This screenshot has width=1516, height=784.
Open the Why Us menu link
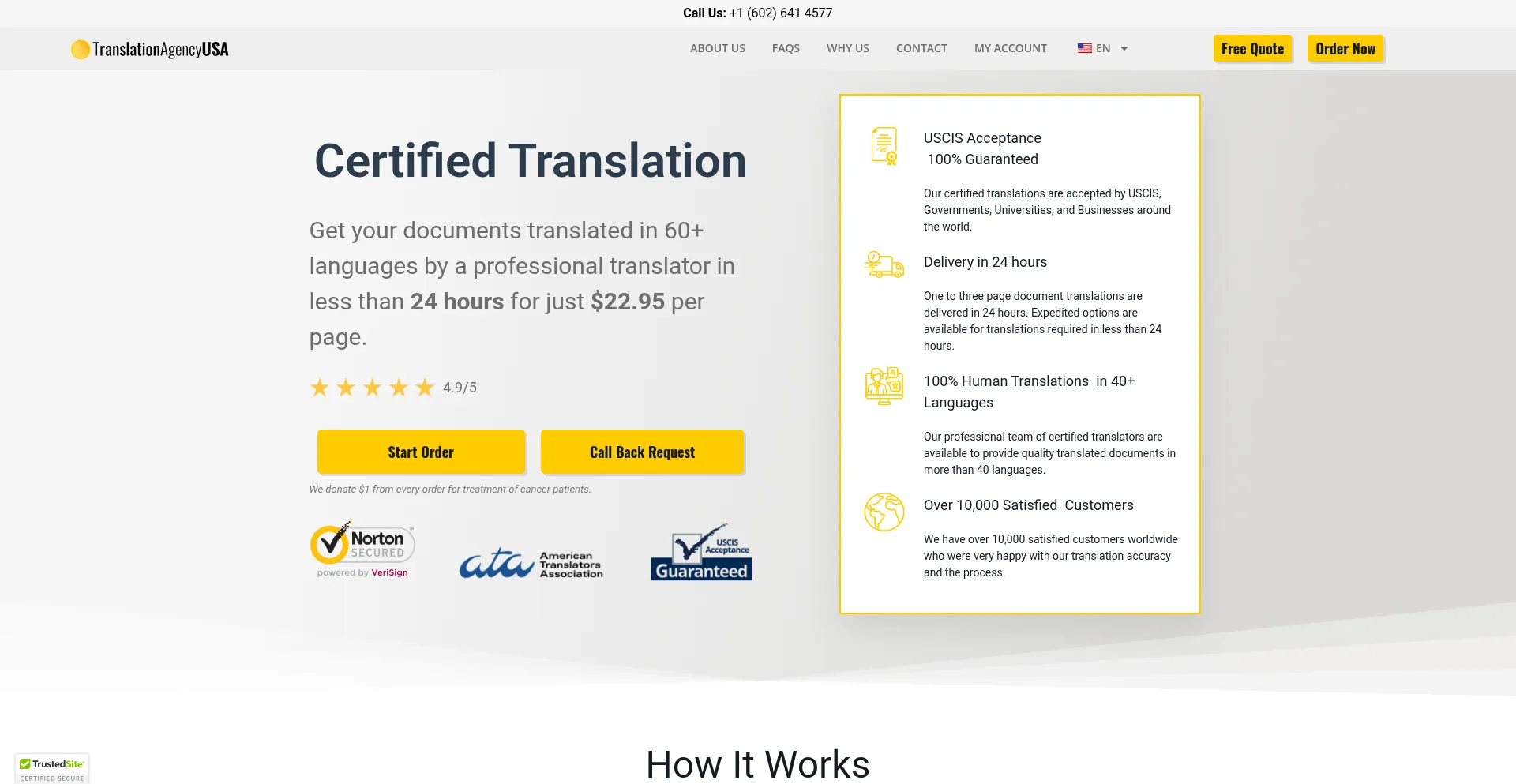point(847,48)
